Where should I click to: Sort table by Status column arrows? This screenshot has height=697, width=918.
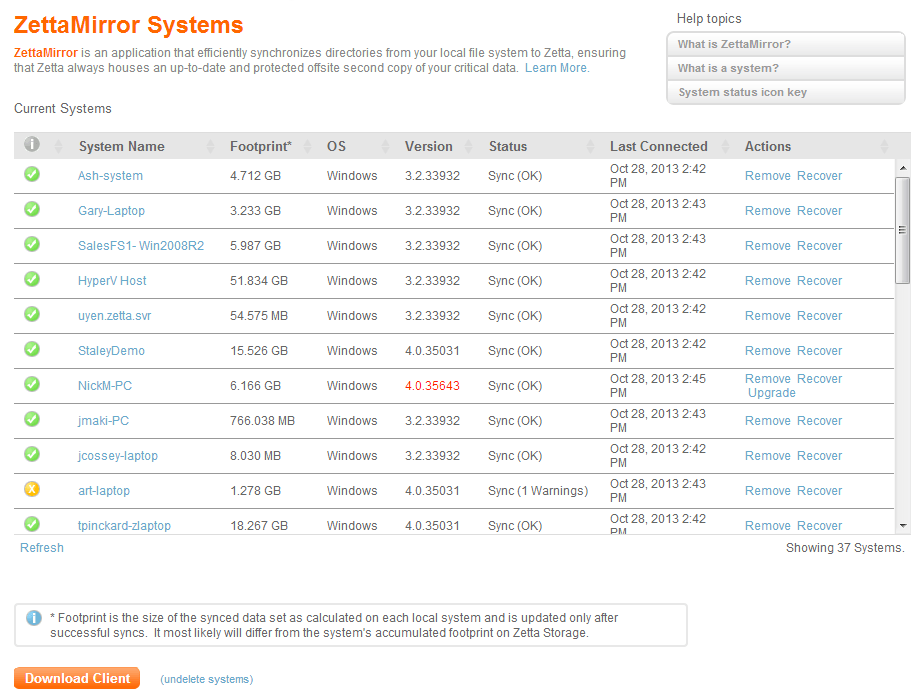[x=590, y=146]
